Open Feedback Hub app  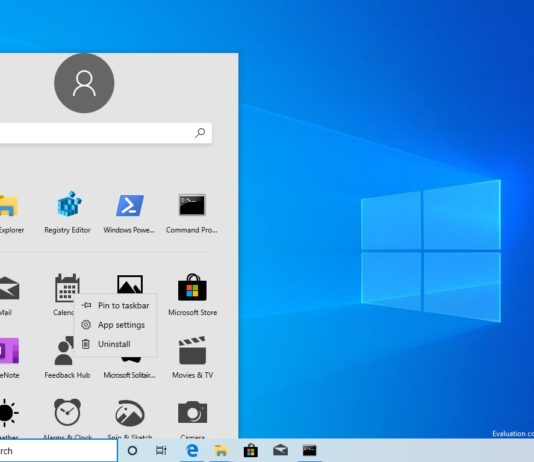67,357
